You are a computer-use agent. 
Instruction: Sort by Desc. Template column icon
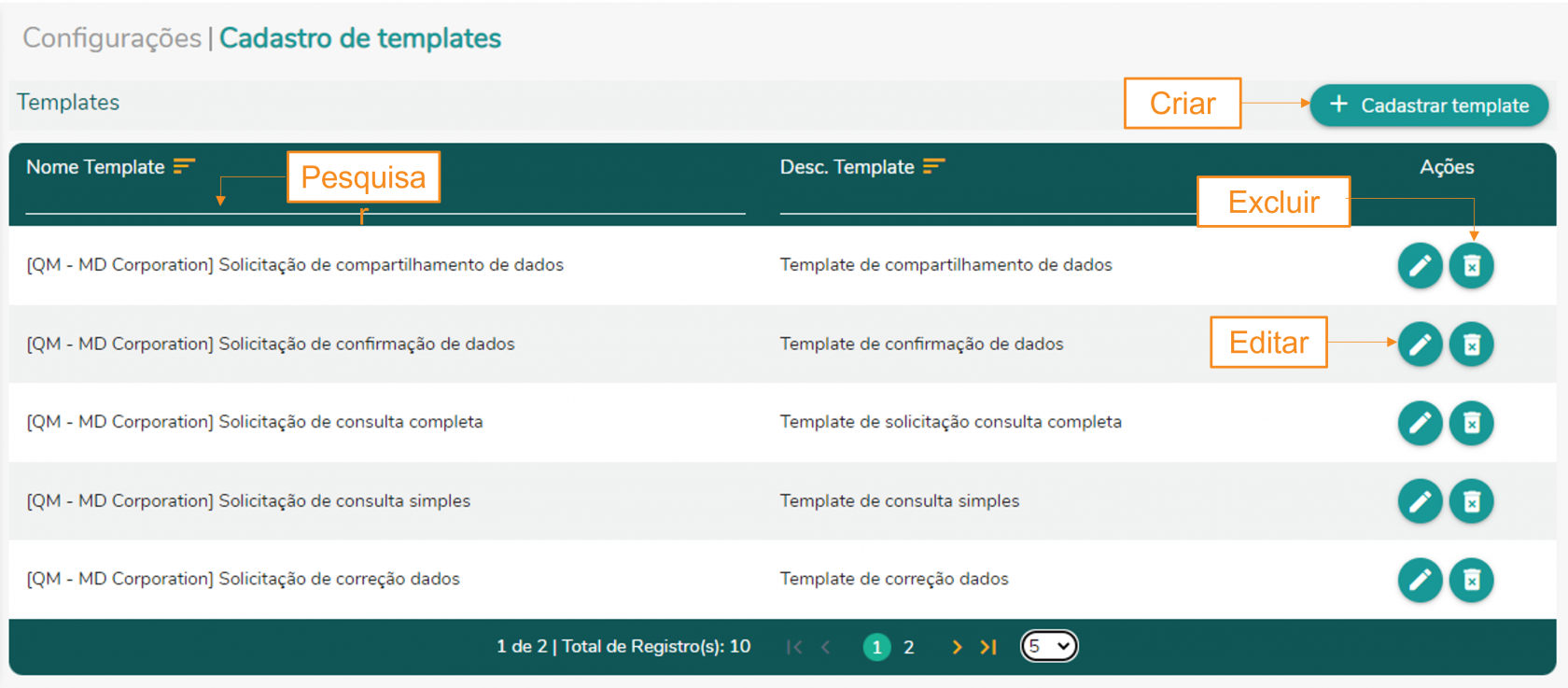934,166
